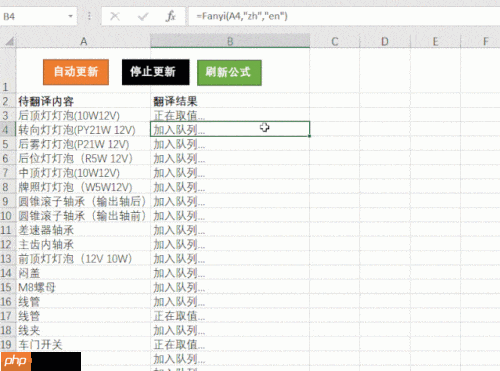Click cell 后顶灯灯泡(10W12V)
The height and width of the screenshot is (371, 500).
(83, 115)
